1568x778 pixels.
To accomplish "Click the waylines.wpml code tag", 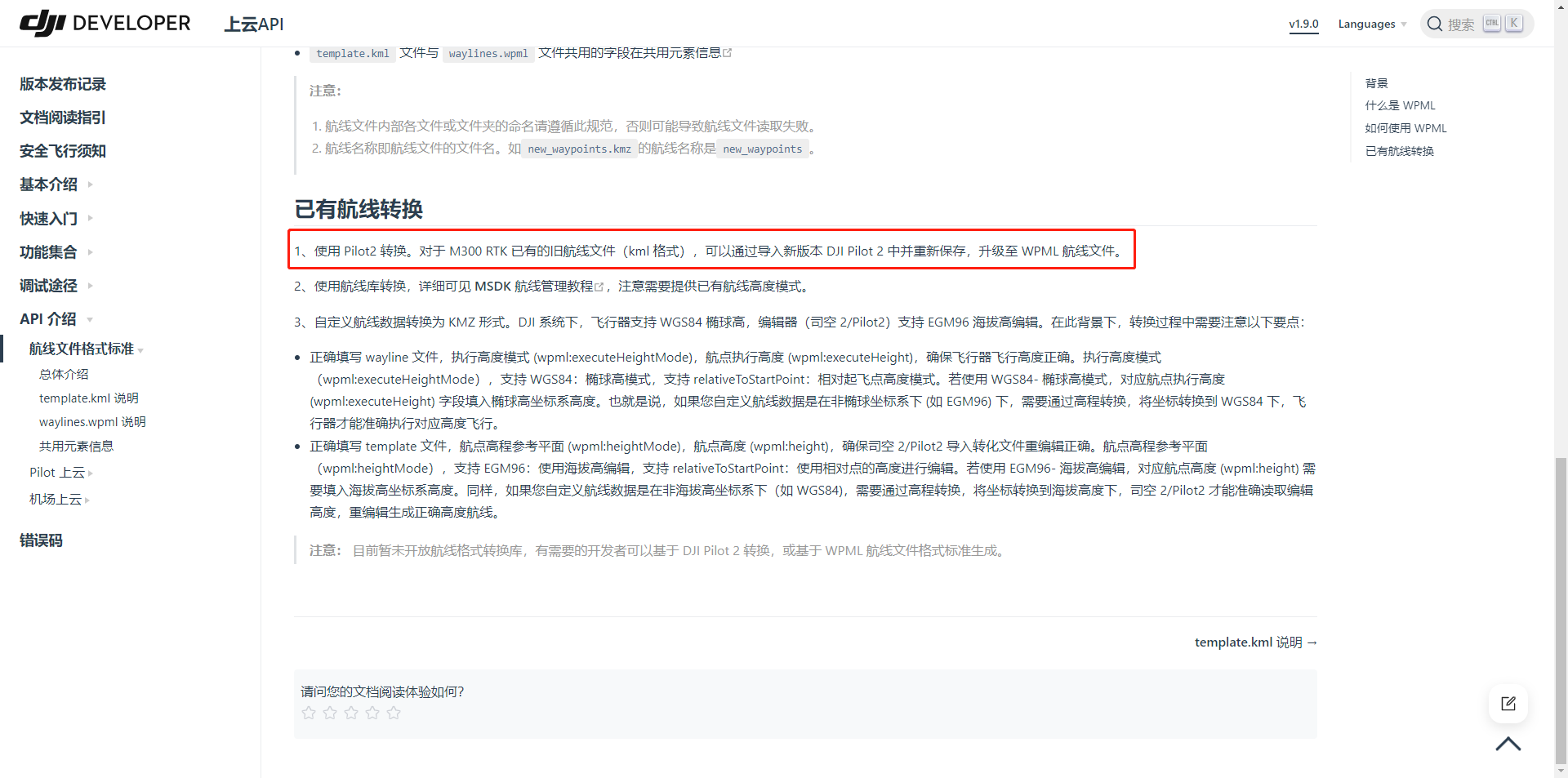I will 488,53.
